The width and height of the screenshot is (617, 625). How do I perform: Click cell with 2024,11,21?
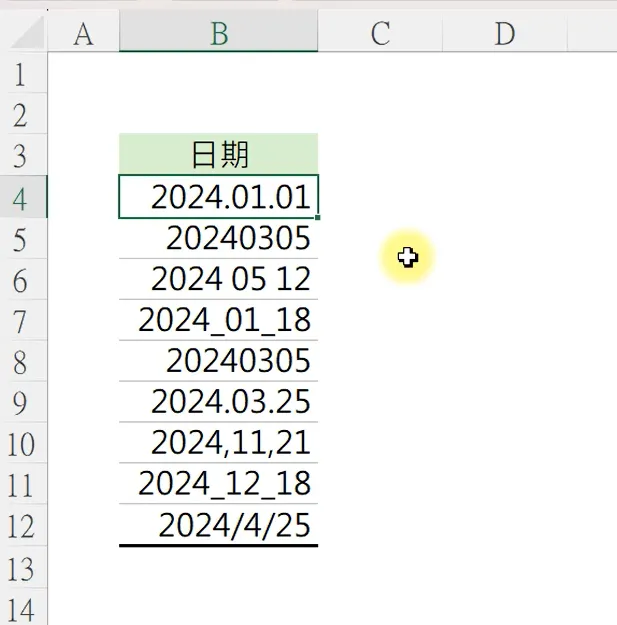[x=219, y=443]
